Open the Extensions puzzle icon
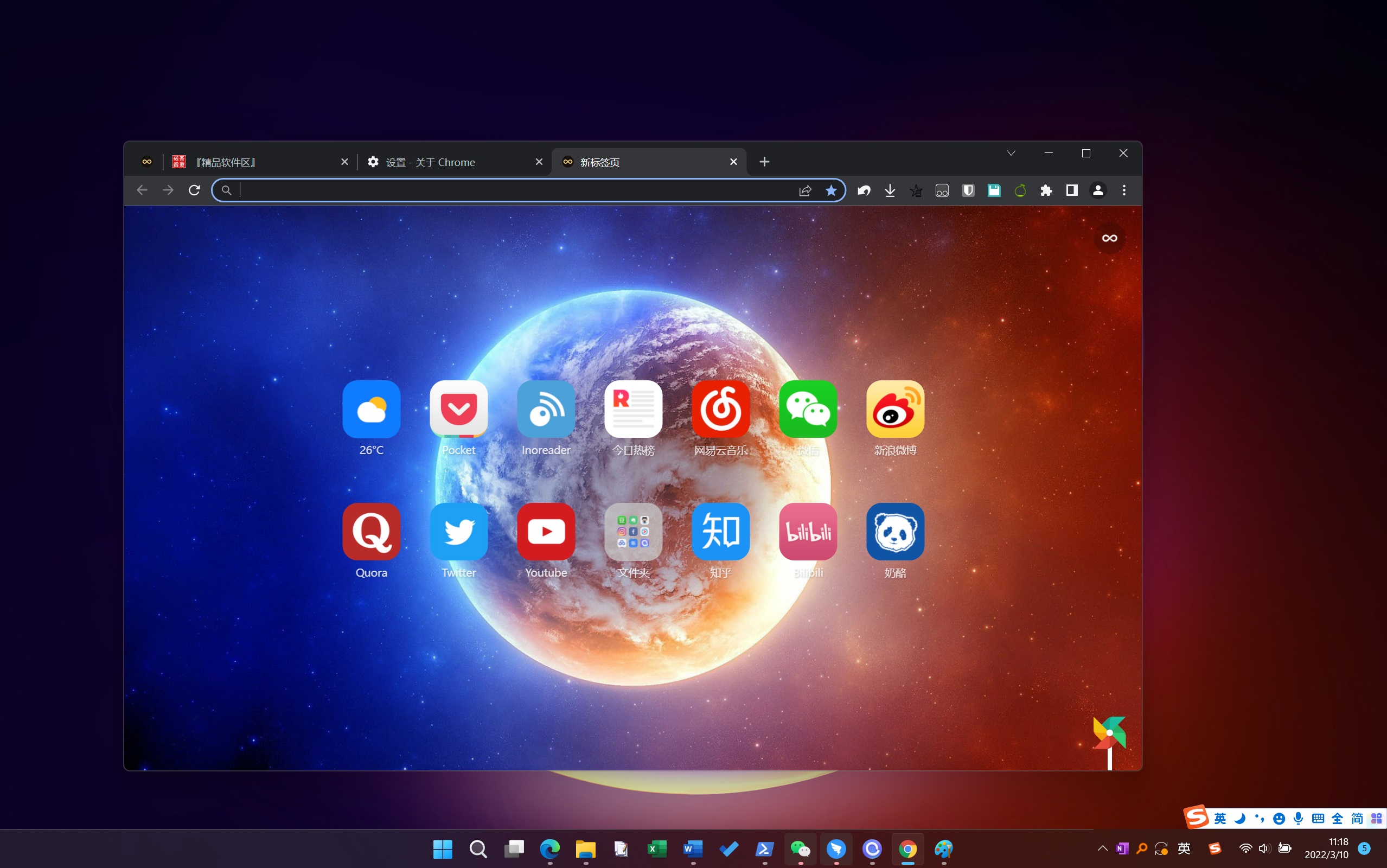Viewport: 1387px width, 868px height. [1046, 190]
